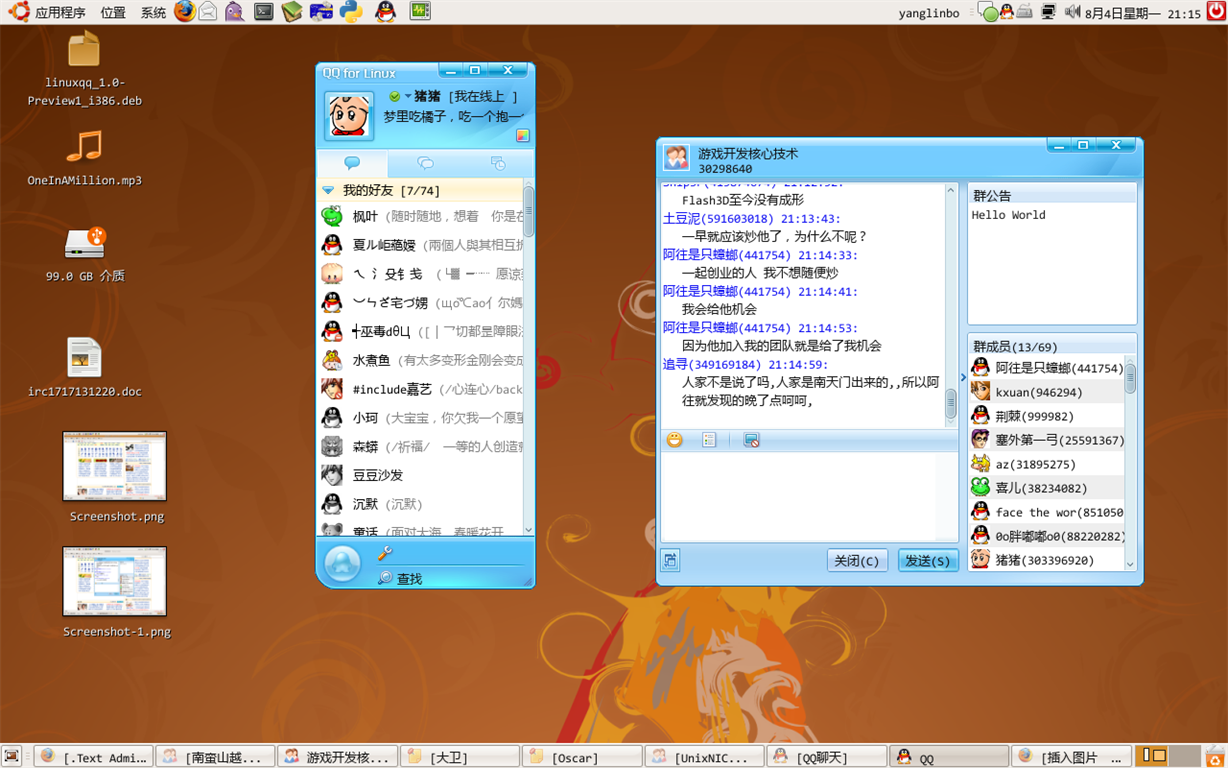The image size is (1228, 768).
Task: Switch to the groups tab in QQ
Action: click(425, 163)
